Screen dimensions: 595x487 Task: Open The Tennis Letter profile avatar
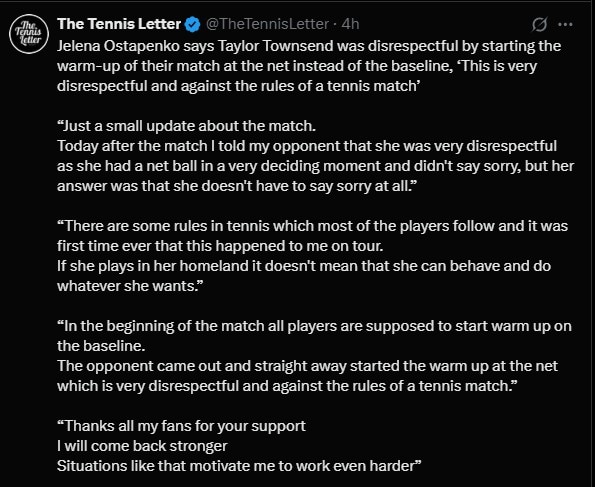point(29,34)
